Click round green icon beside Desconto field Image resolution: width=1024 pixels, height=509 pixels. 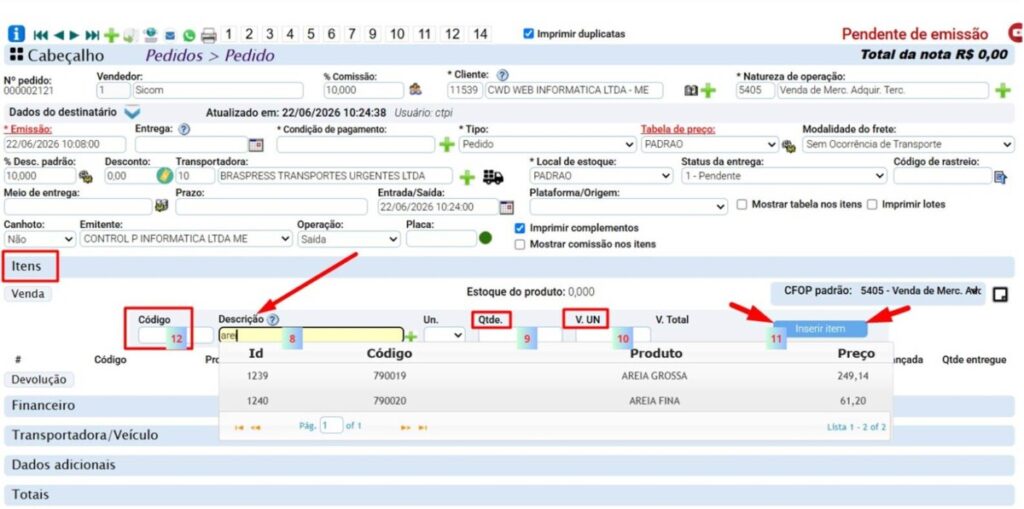(x=163, y=176)
